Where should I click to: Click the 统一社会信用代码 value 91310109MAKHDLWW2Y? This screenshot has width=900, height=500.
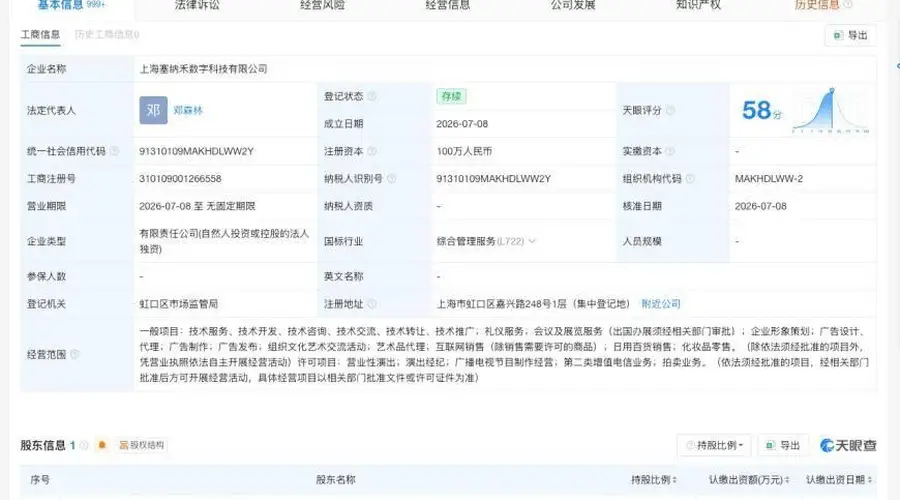(x=196, y=151)
